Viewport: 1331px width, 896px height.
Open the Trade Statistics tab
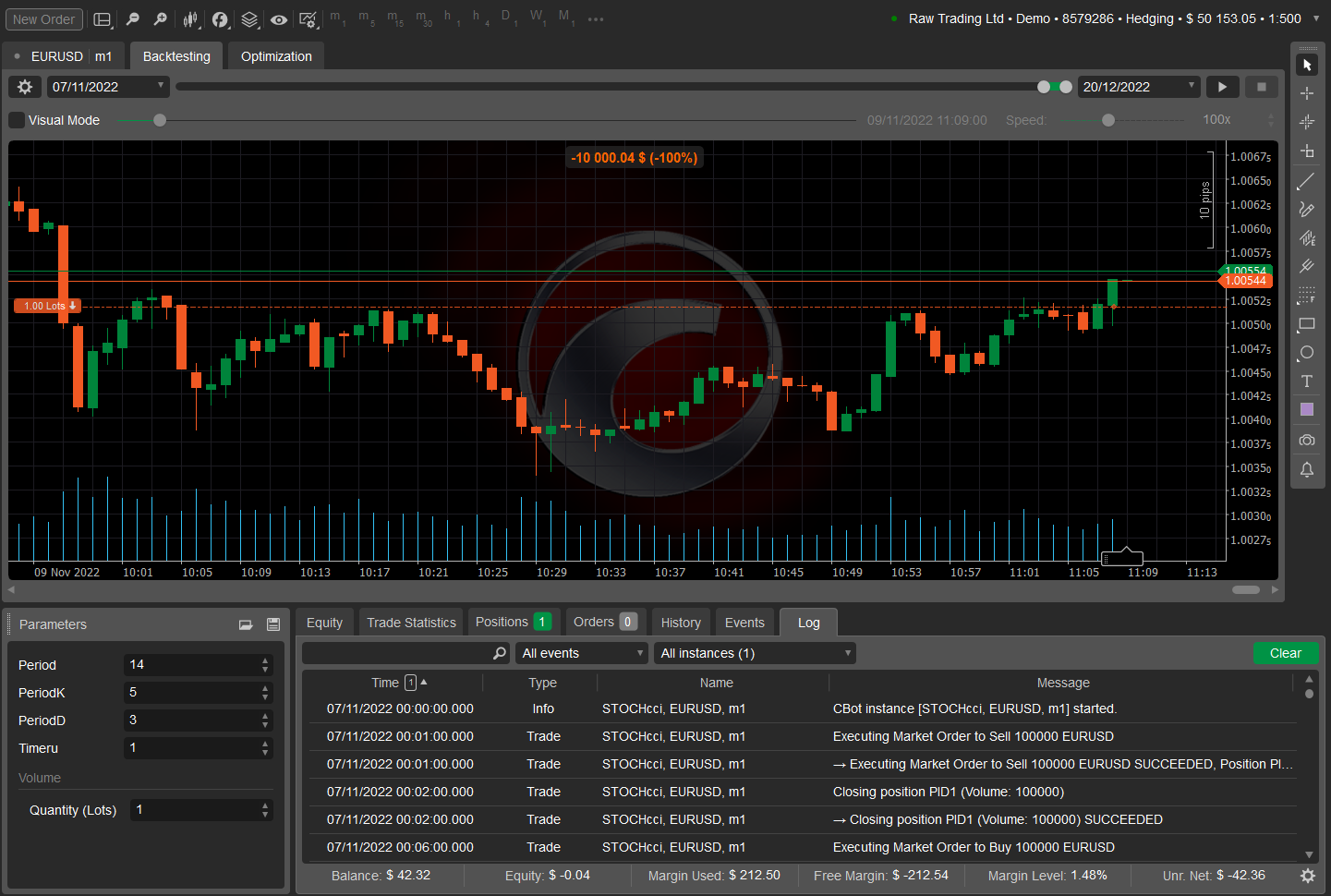[x=411, y=623]
